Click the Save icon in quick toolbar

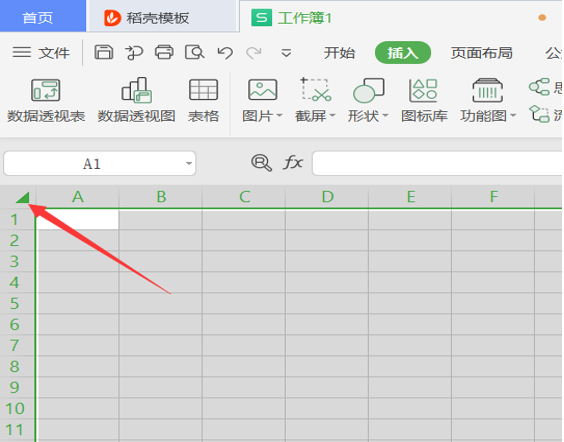tap(104, 53)
